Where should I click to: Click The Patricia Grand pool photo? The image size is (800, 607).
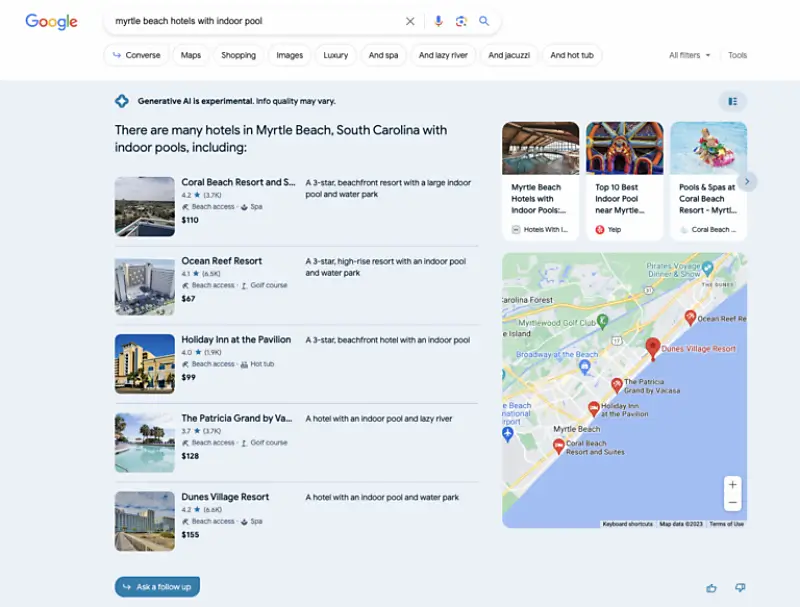coord(144,442)
